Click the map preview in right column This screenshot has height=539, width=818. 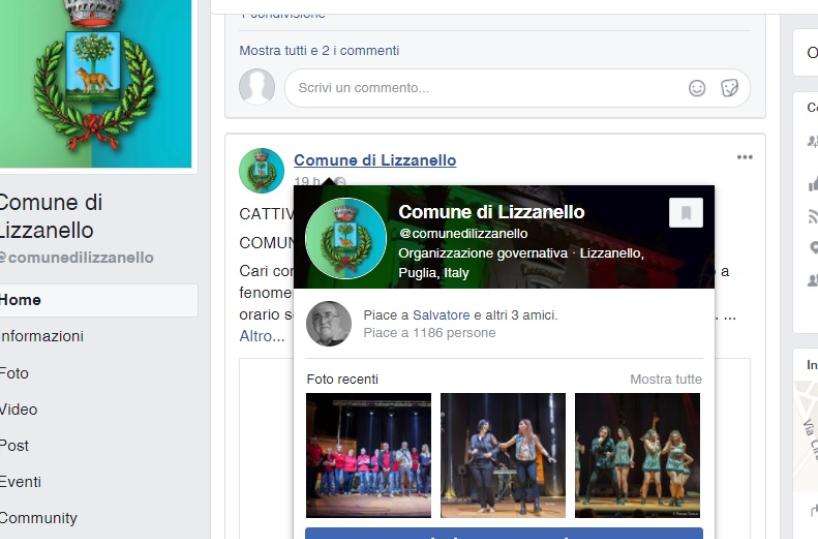pyautogui.click(x=806, y=436)
